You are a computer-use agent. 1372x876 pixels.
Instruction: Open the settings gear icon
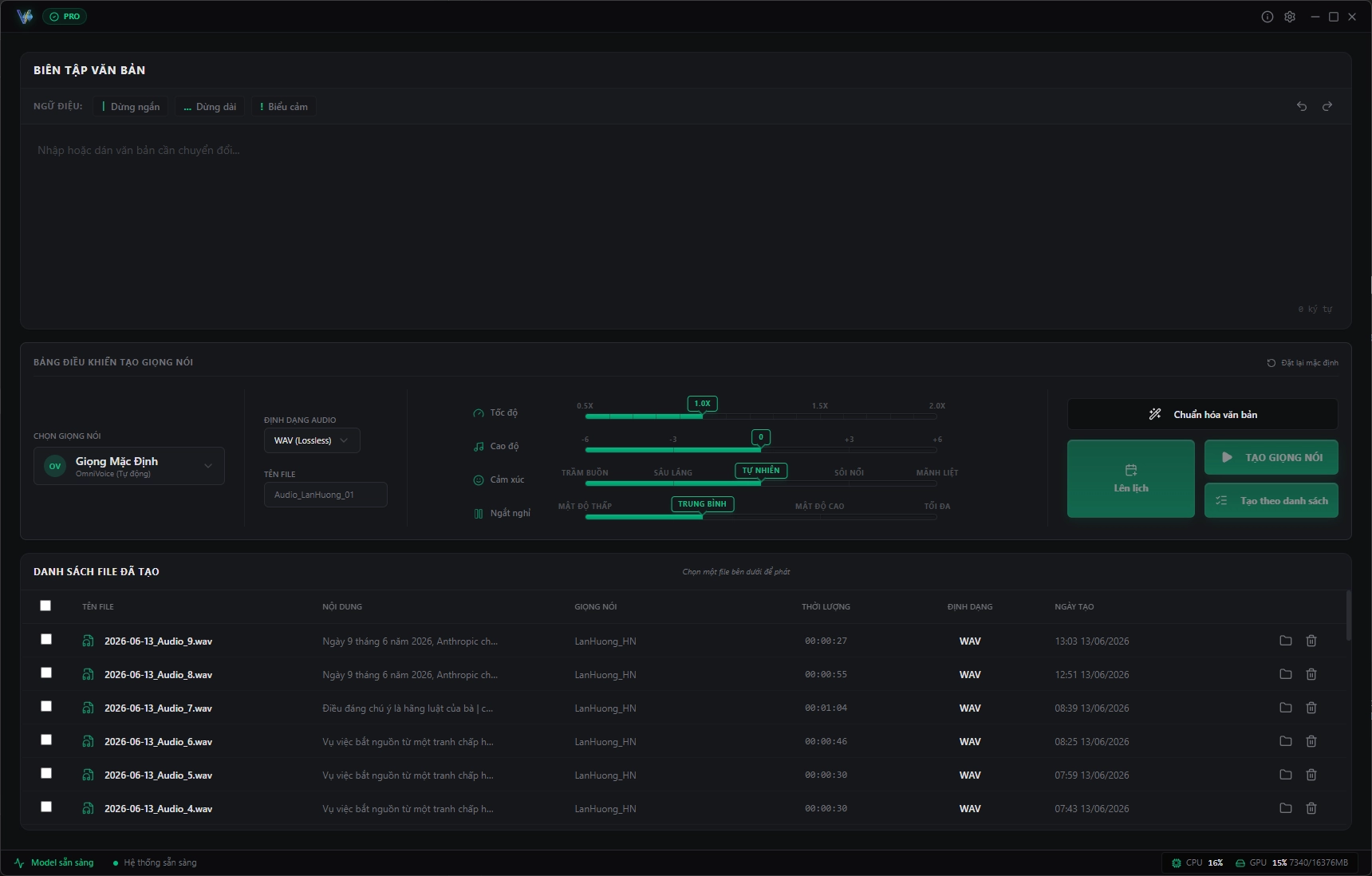[1290, 17]
